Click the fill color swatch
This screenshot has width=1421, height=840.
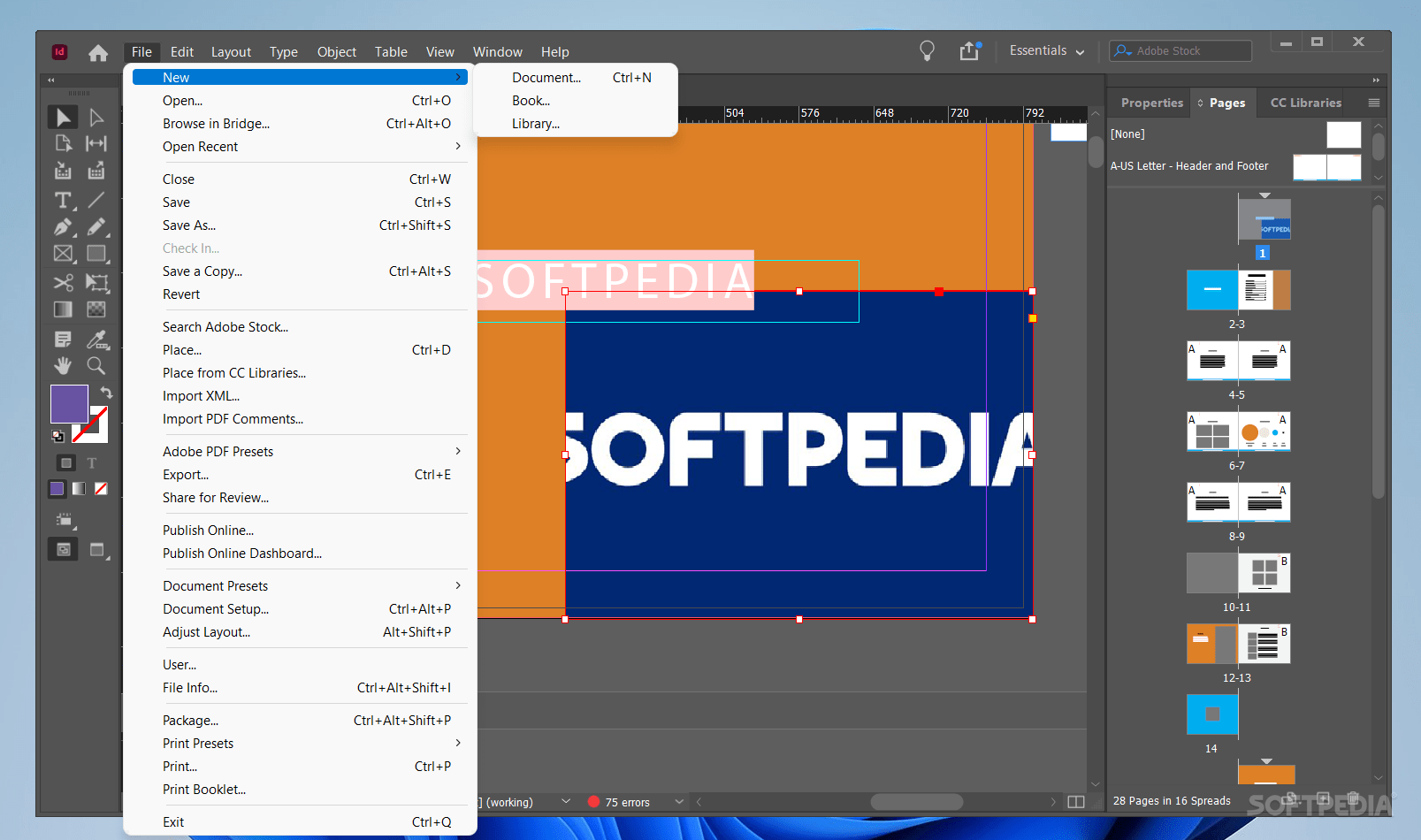(x=69, y=404)
